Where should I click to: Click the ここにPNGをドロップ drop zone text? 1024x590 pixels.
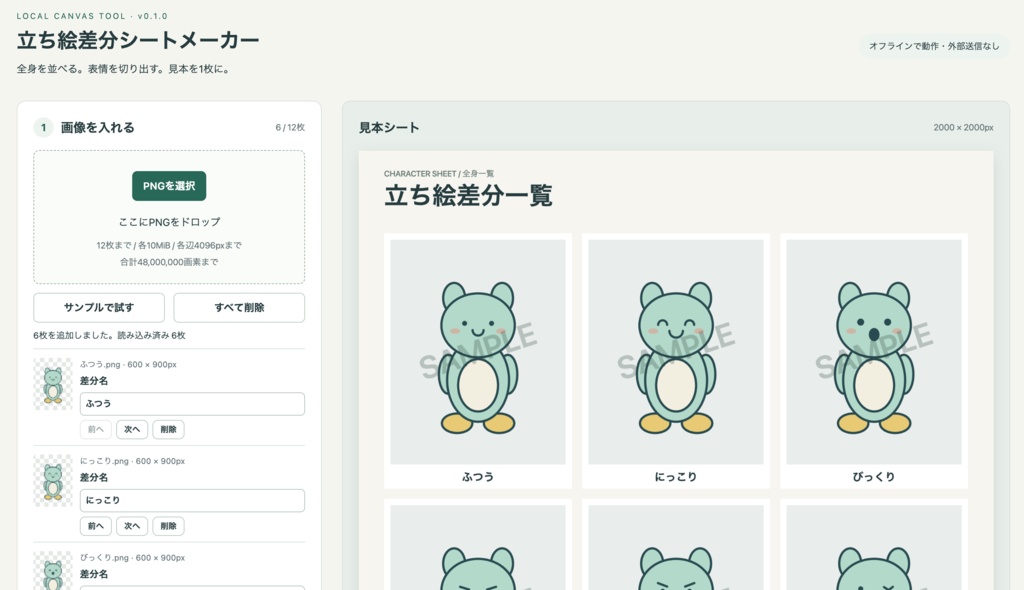169,222
